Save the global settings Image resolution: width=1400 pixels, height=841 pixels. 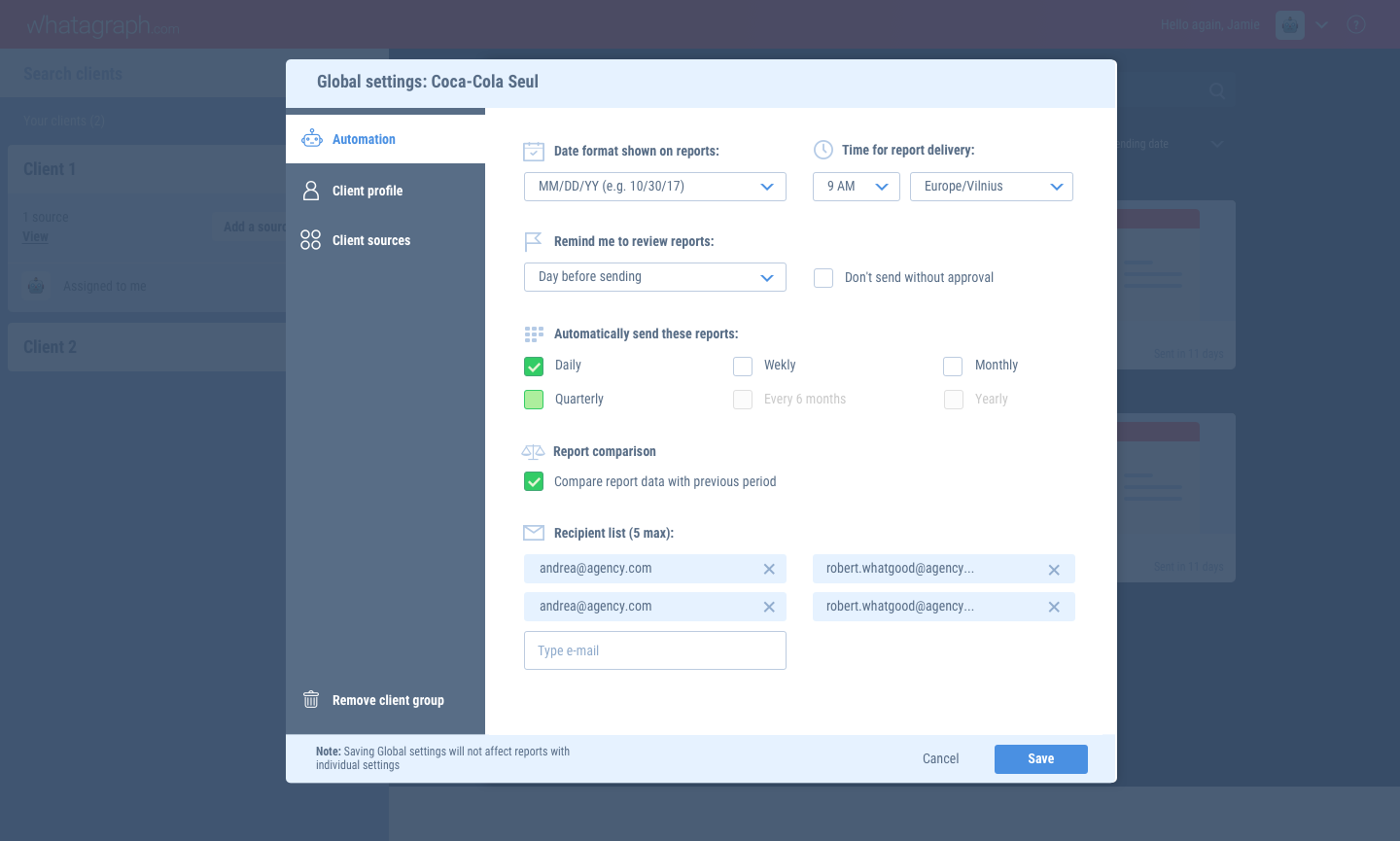tap(1041, 759)
